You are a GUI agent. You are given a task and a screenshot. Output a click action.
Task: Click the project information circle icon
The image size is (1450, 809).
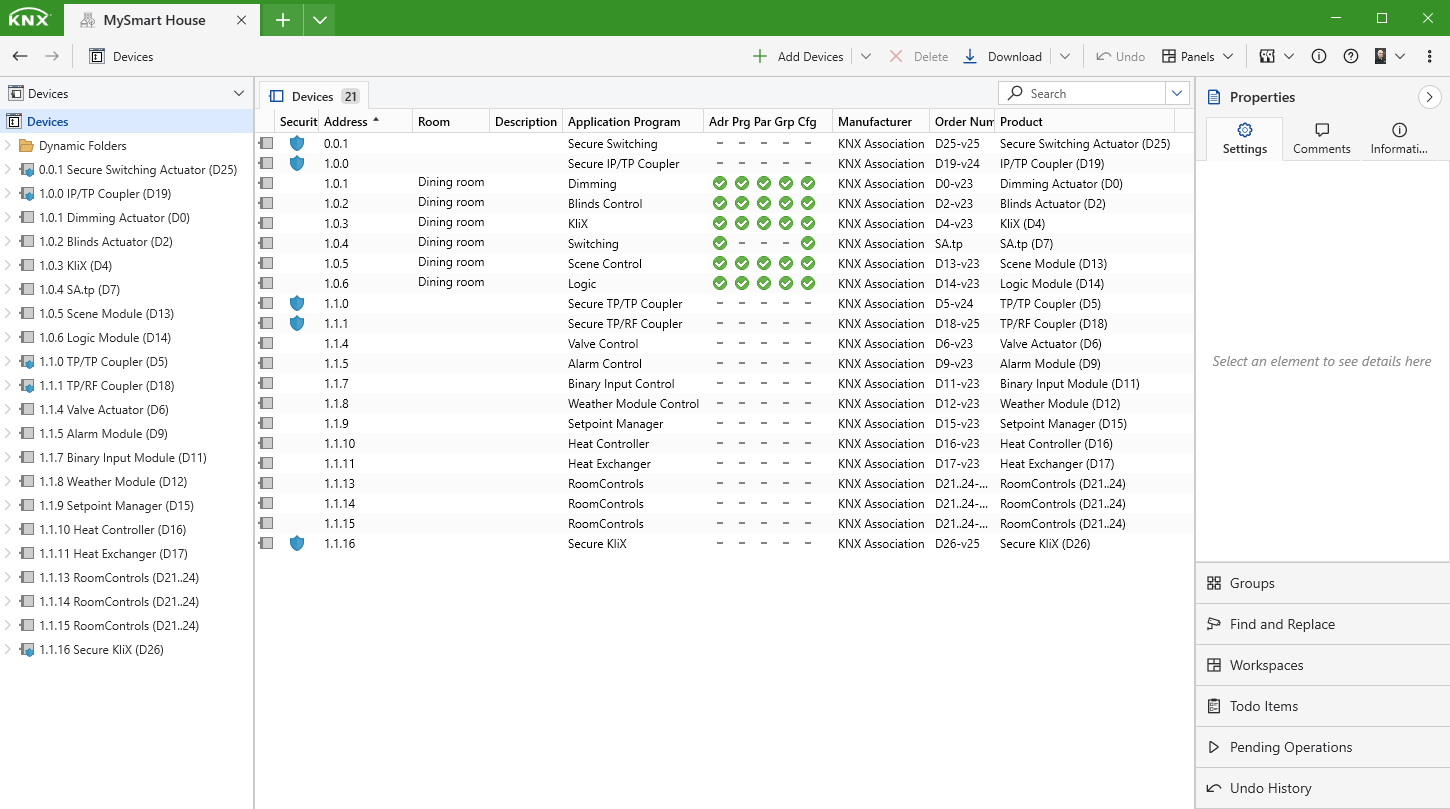coord(1319,56)
